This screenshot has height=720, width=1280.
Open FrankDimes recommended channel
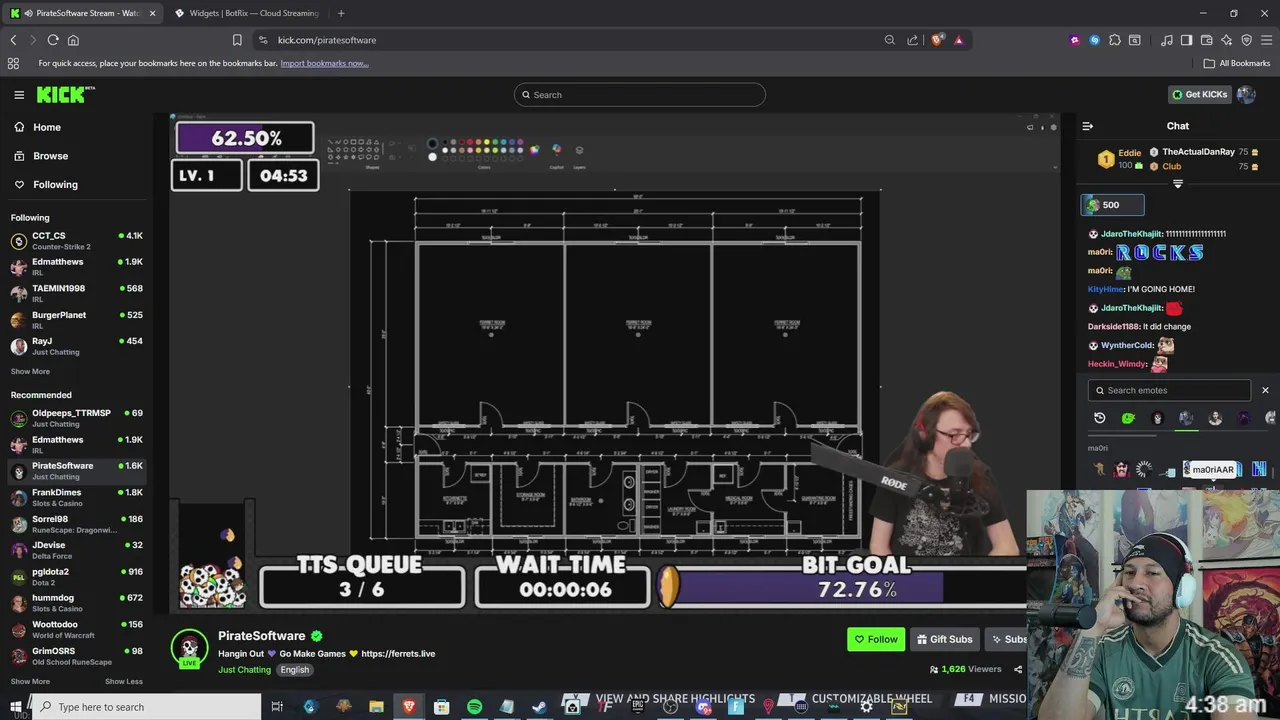[x=77, y=497]
